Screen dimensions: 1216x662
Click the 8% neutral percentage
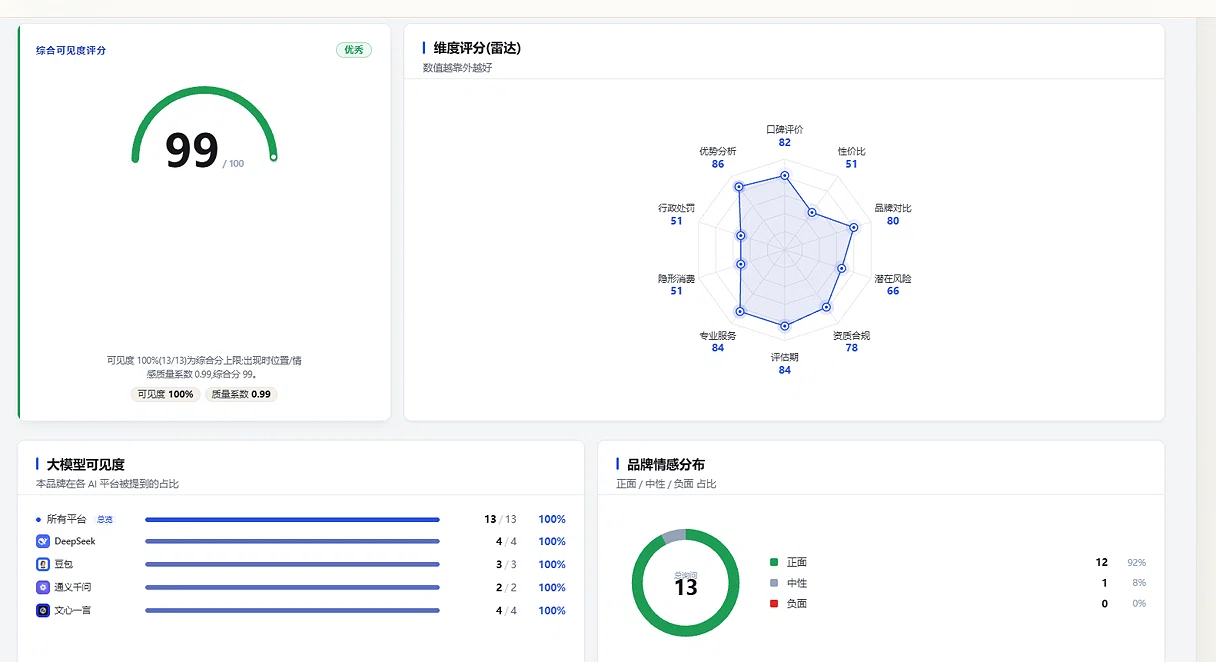point(1139,583)
